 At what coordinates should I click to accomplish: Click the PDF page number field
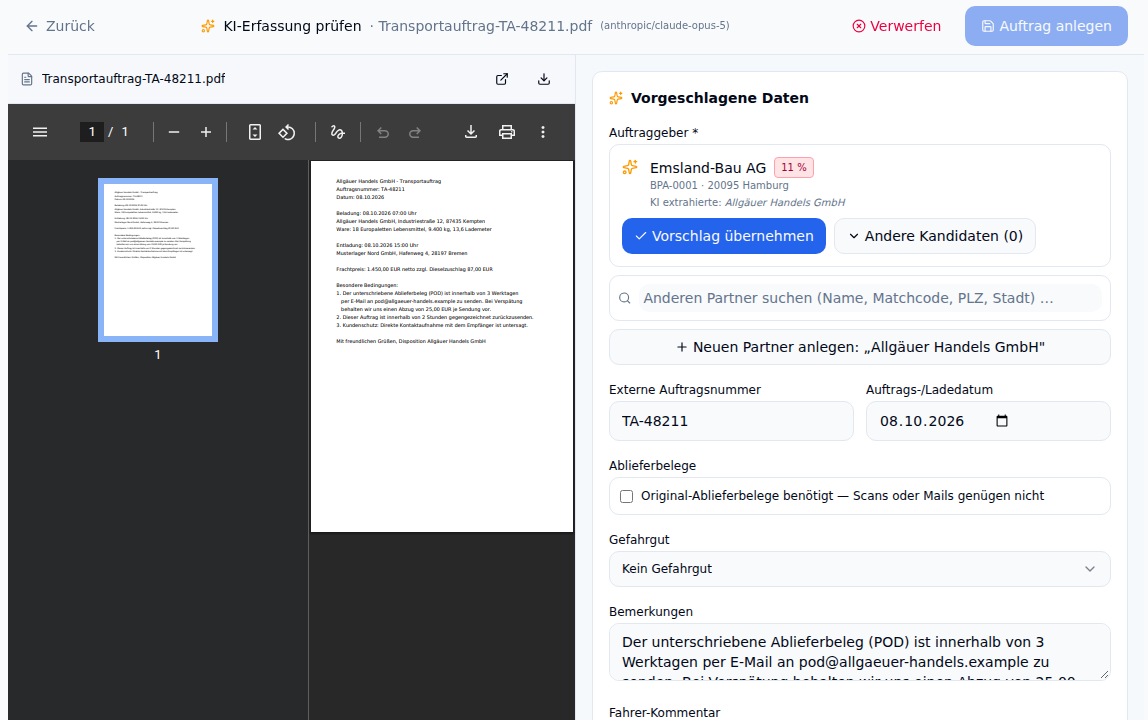(x=92, y=132)
